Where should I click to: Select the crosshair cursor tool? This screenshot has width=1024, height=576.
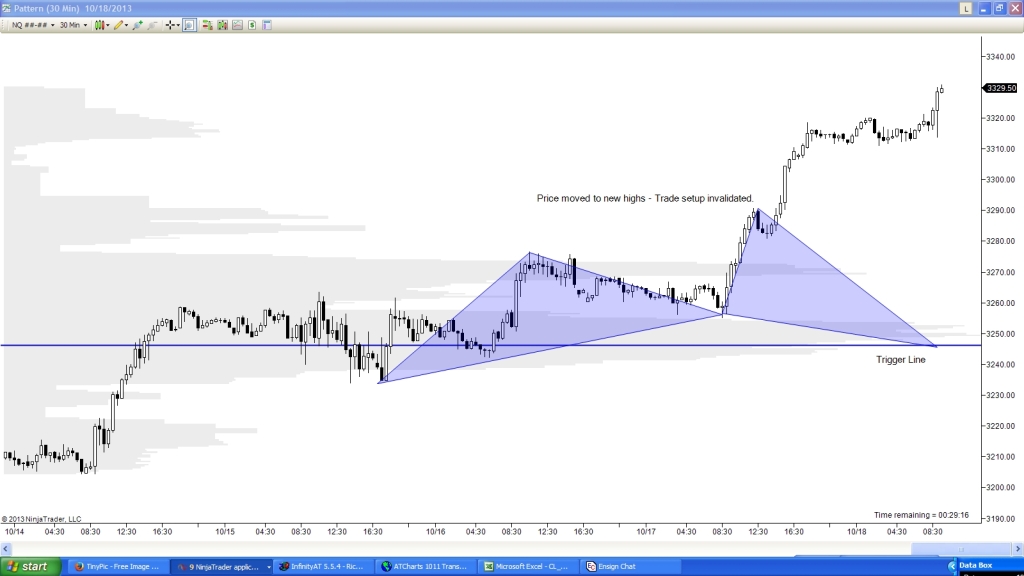pyautogui.click(x=170, y=25)
